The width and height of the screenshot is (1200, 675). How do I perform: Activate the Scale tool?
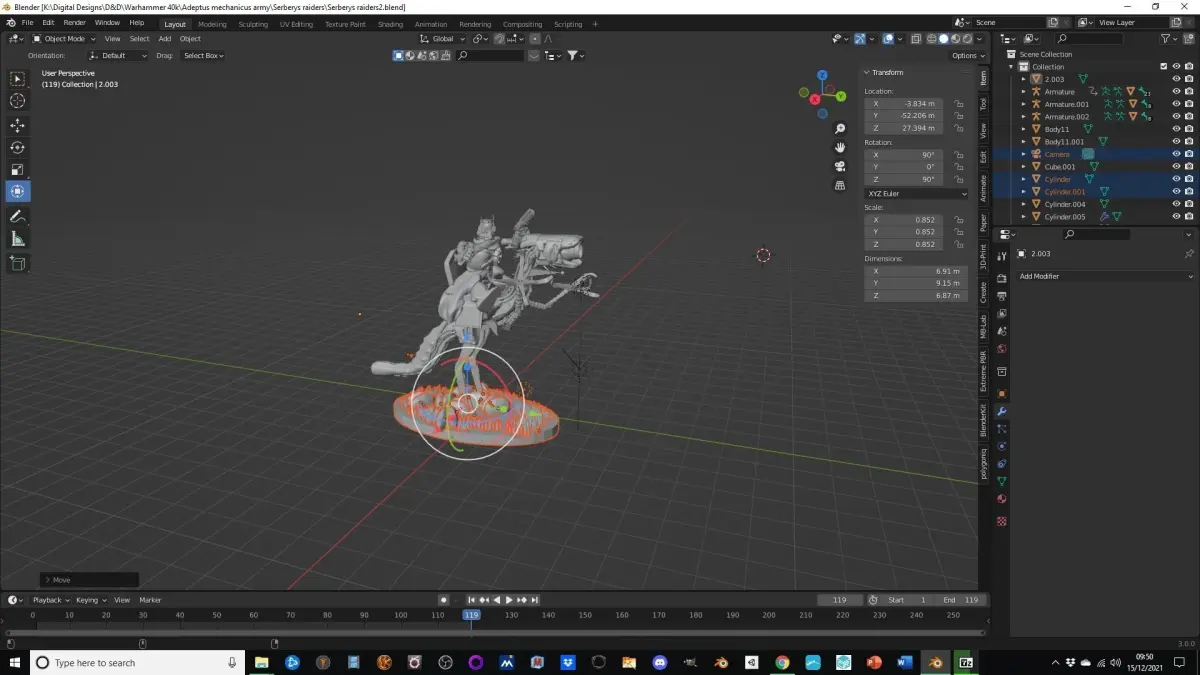click(17, 170)
